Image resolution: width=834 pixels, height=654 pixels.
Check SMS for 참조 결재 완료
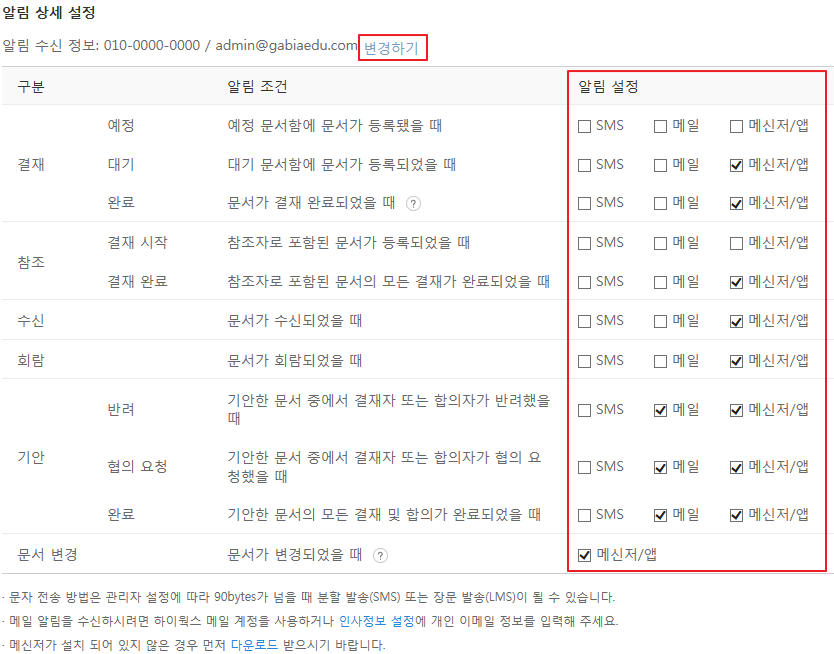(x=584, y=282)
